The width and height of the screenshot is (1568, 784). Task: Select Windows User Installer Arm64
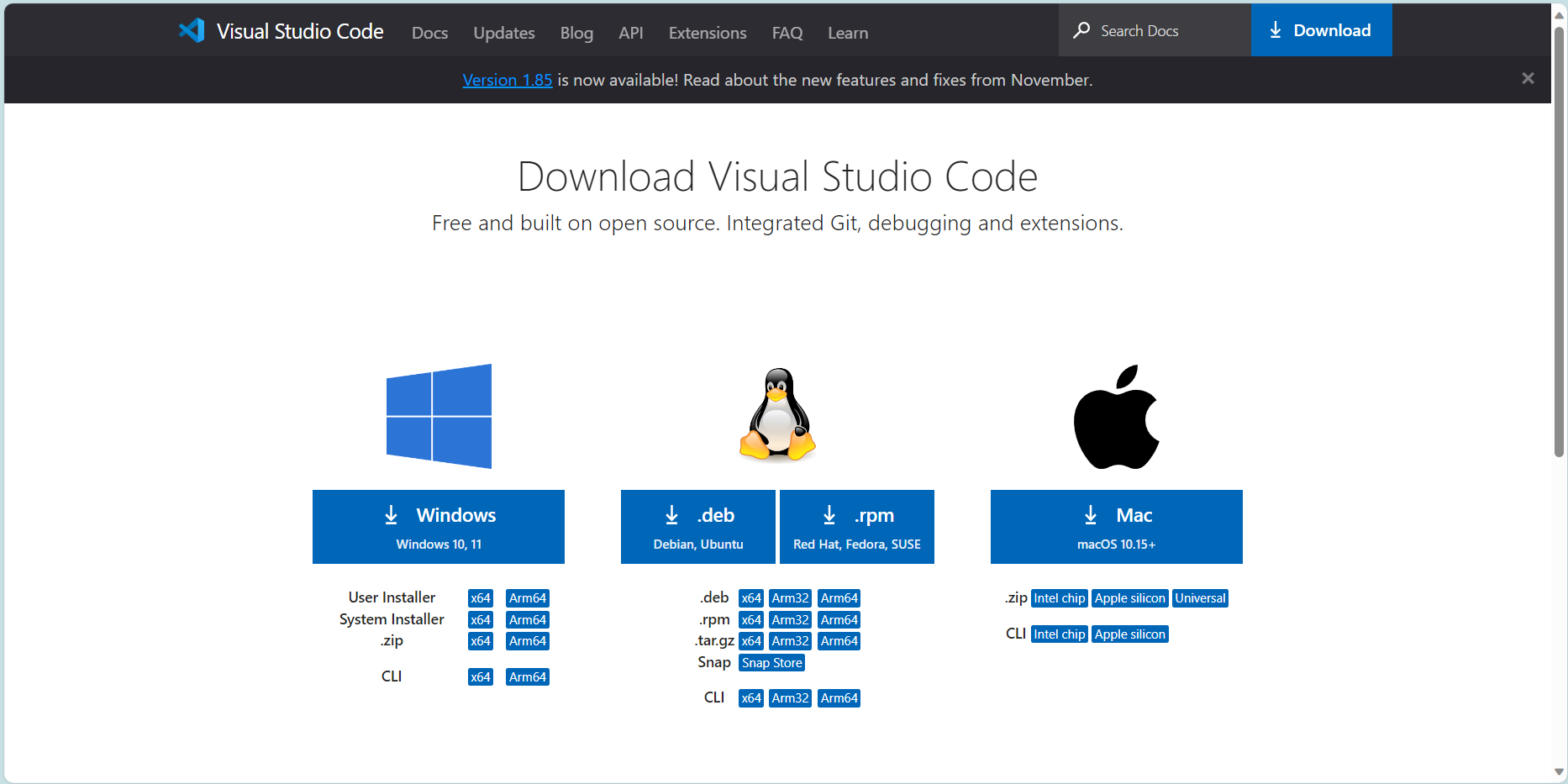coord(528,598)
